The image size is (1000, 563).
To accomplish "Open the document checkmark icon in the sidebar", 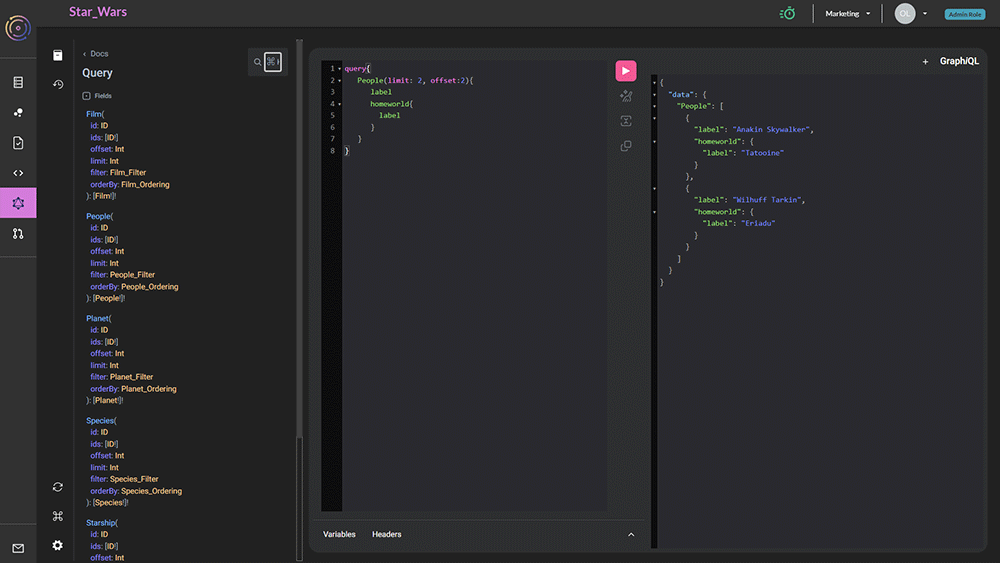I will tap(18, 143).
